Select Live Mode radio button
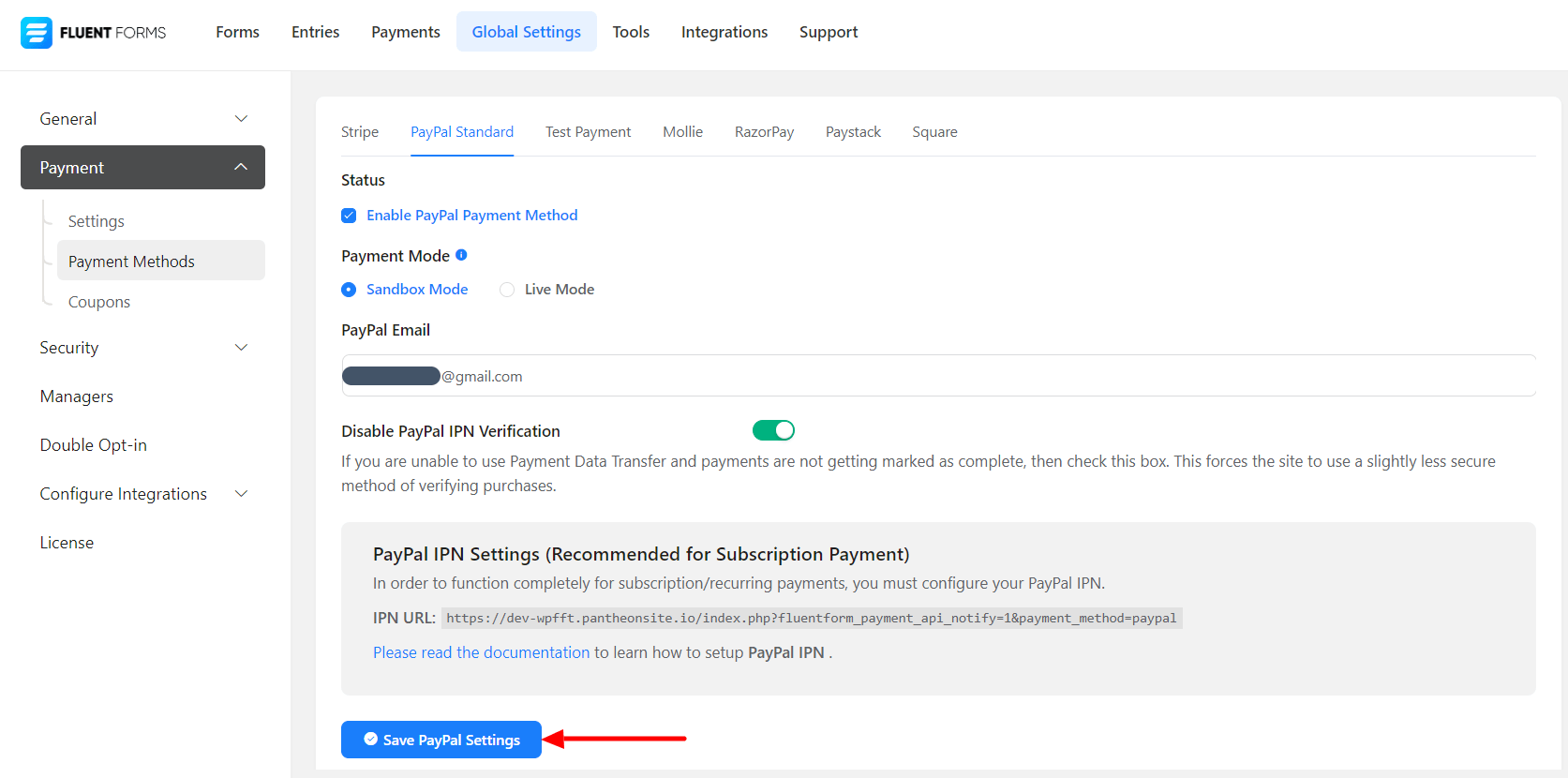This screenshot has height=778, width=1568. 507,290
